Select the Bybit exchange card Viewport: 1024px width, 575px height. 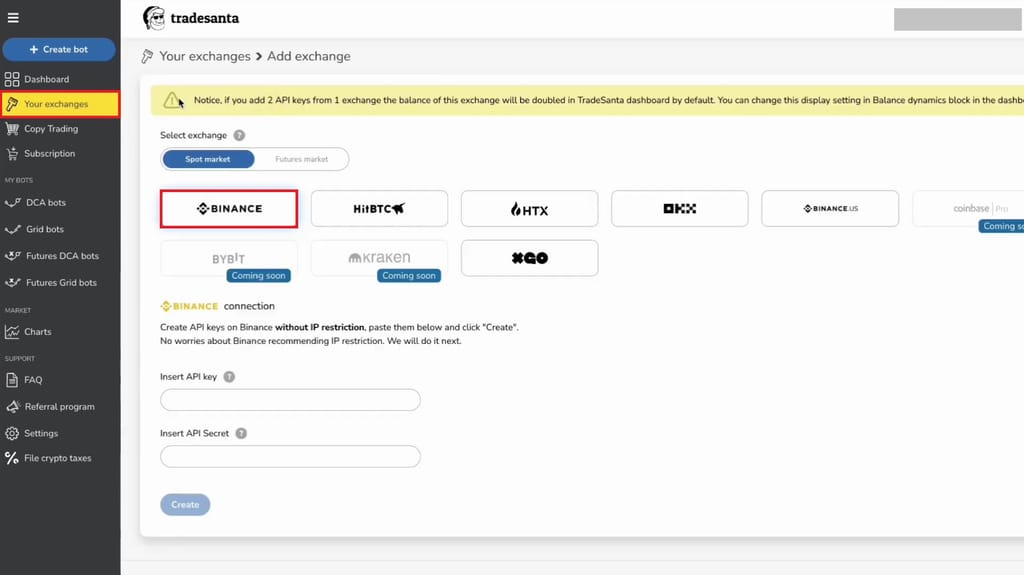[229, 258]
